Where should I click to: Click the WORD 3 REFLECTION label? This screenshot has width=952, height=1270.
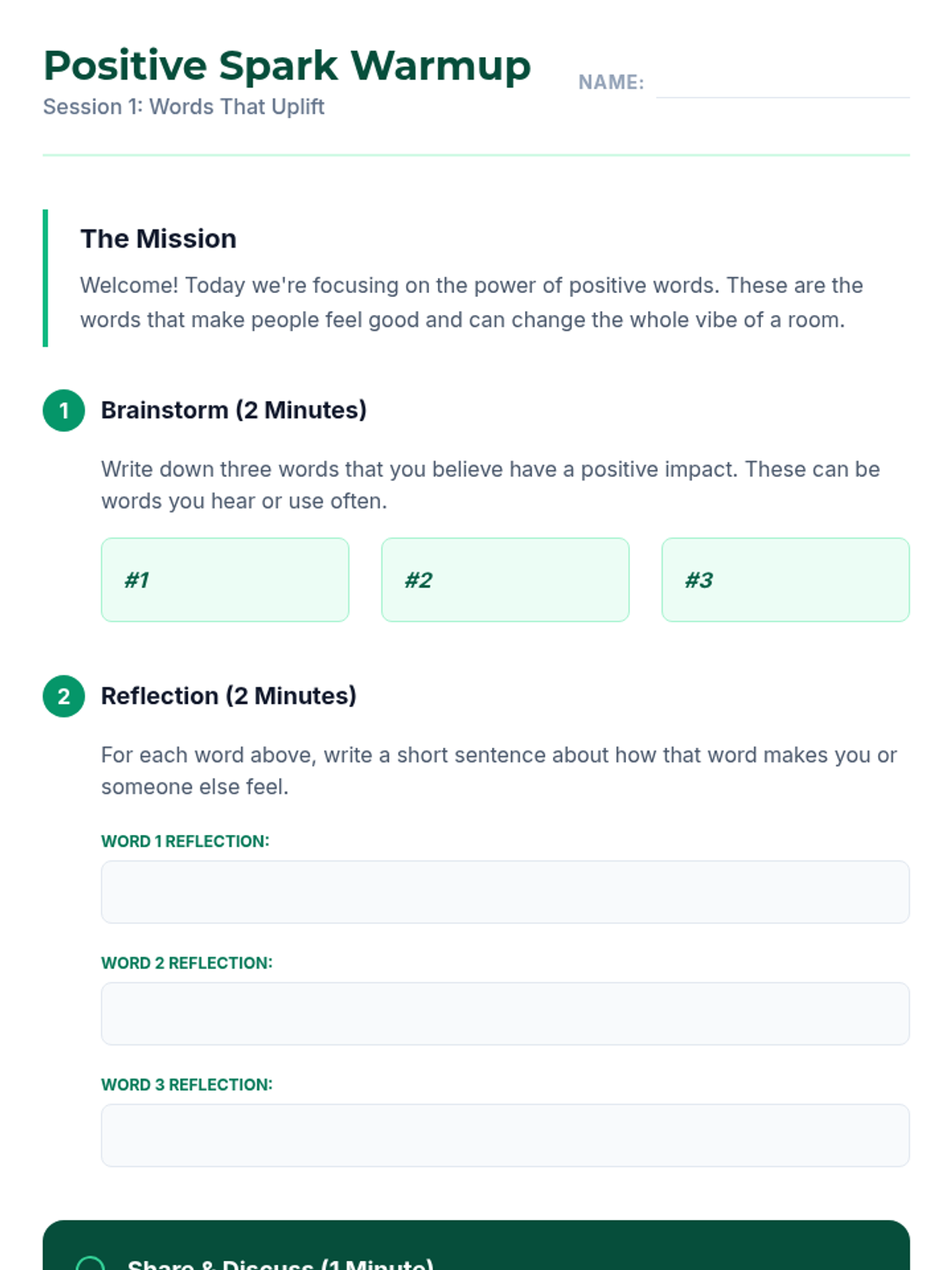tap(186, 1084)
